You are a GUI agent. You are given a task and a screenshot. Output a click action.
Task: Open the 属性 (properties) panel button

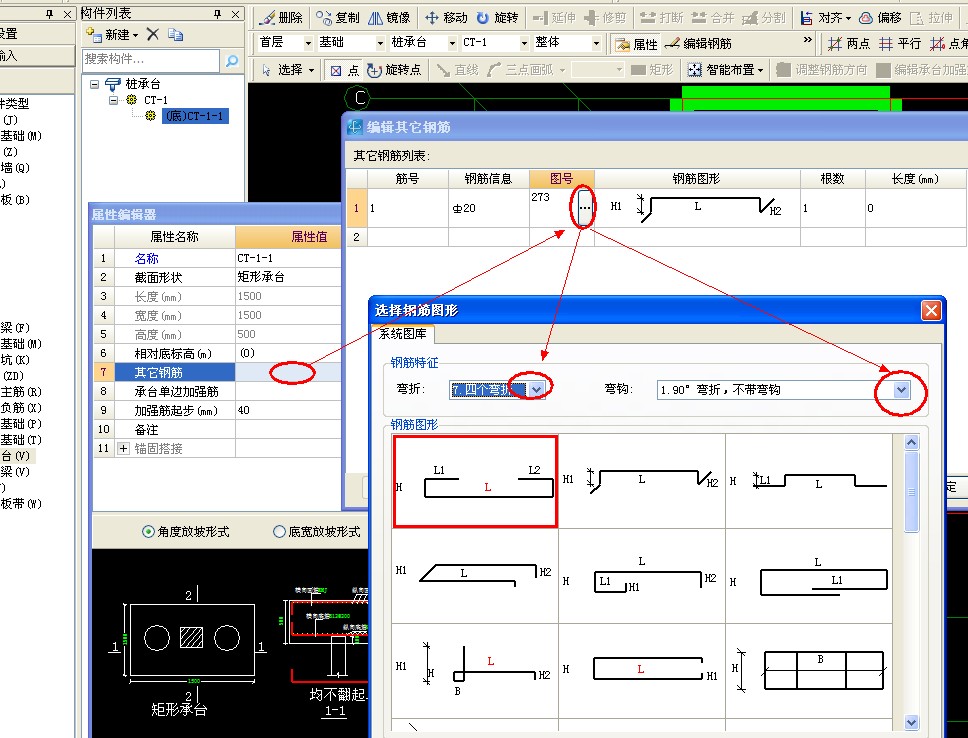pos(637,44)
